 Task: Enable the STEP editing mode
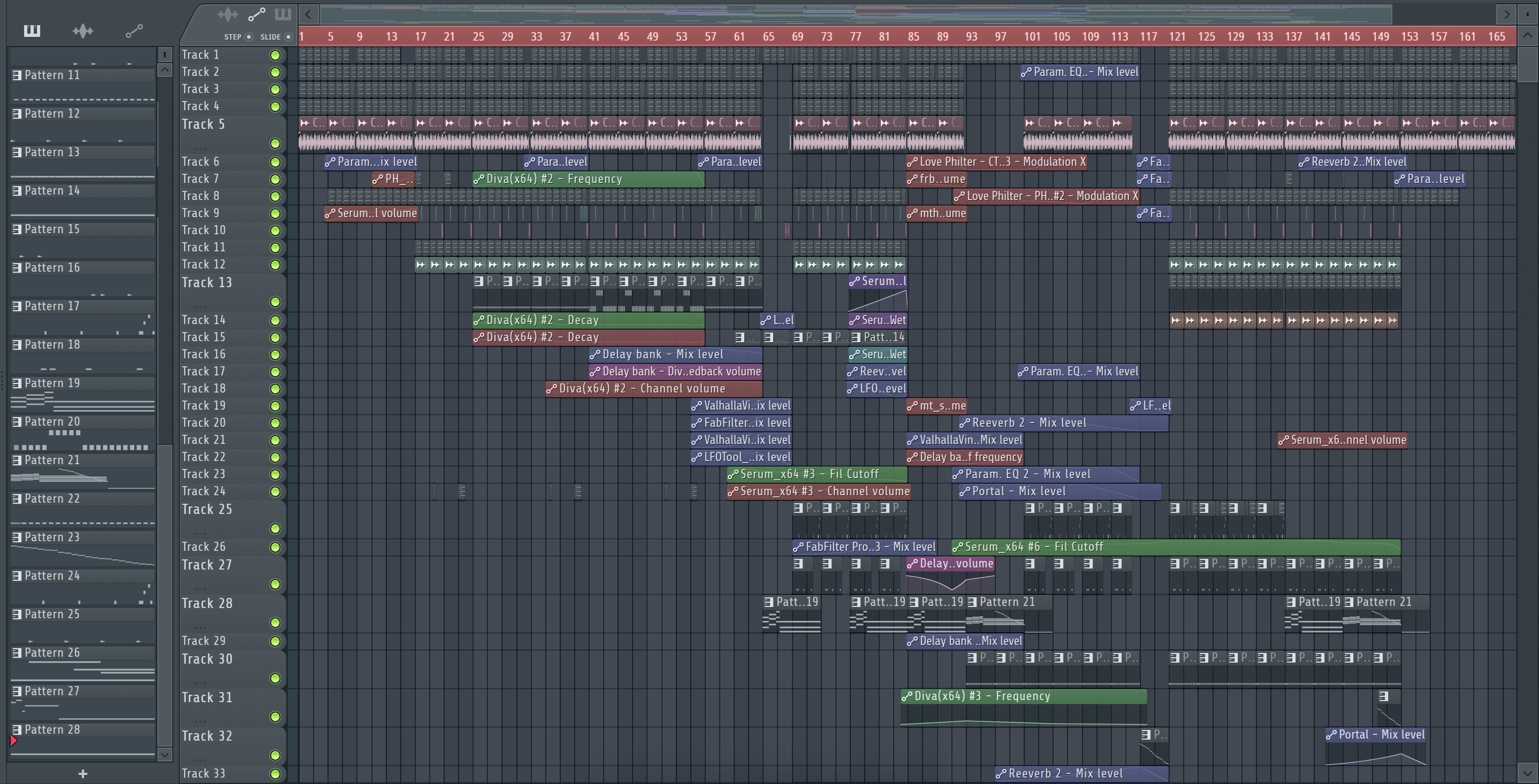249,37
